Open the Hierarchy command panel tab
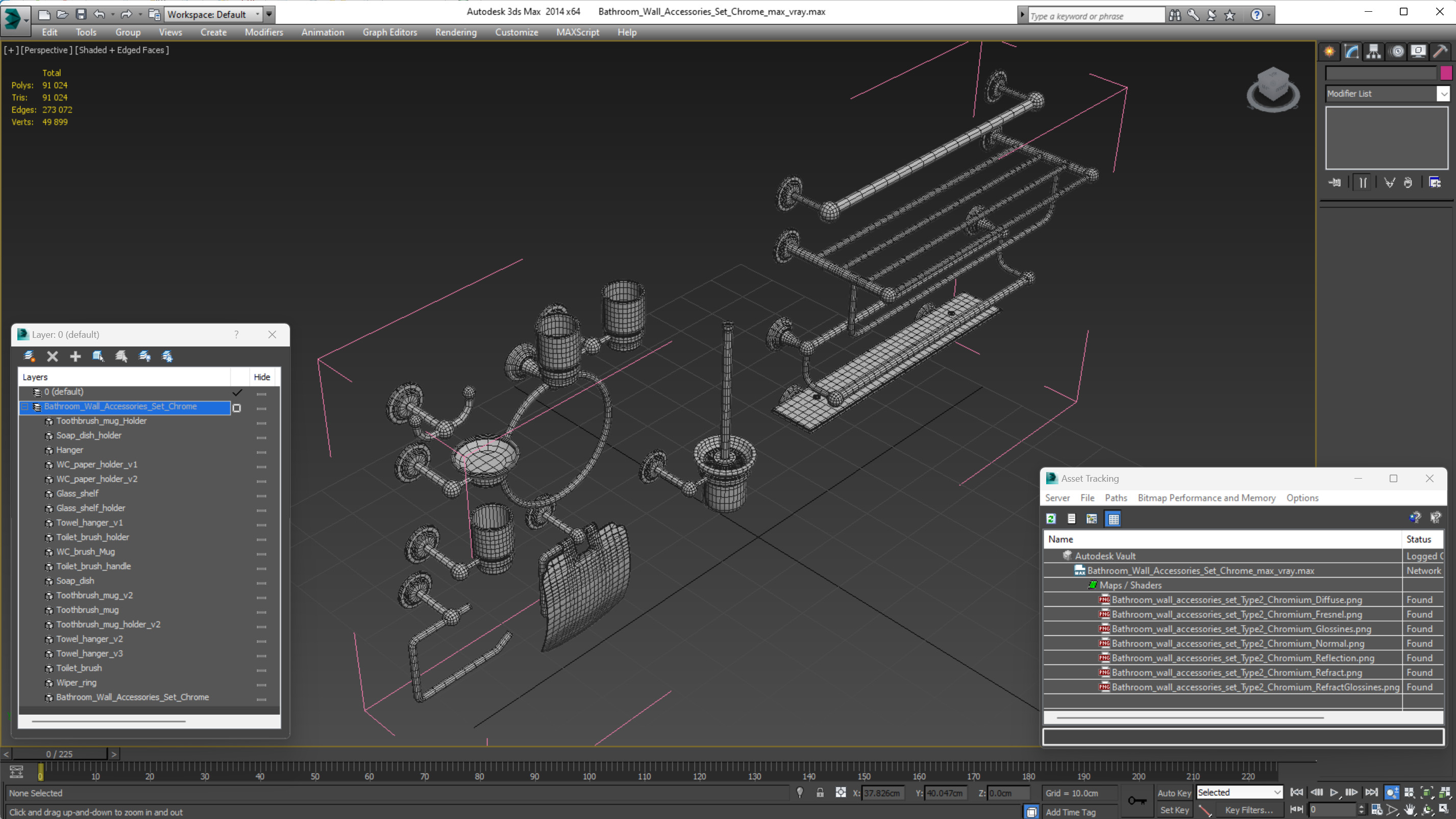This screenshot has width=1456, height=819. tap(1373, 52)
